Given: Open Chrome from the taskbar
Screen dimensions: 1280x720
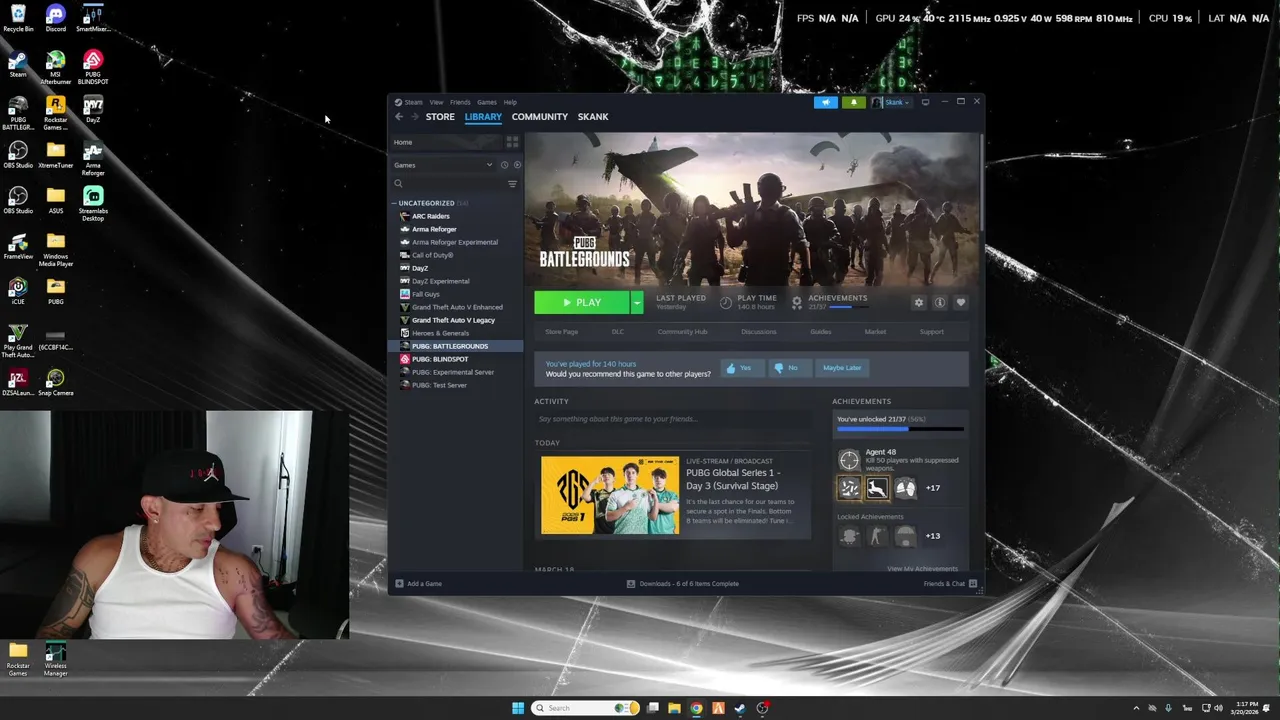Looking at the screenshot, I should [696, 708].
